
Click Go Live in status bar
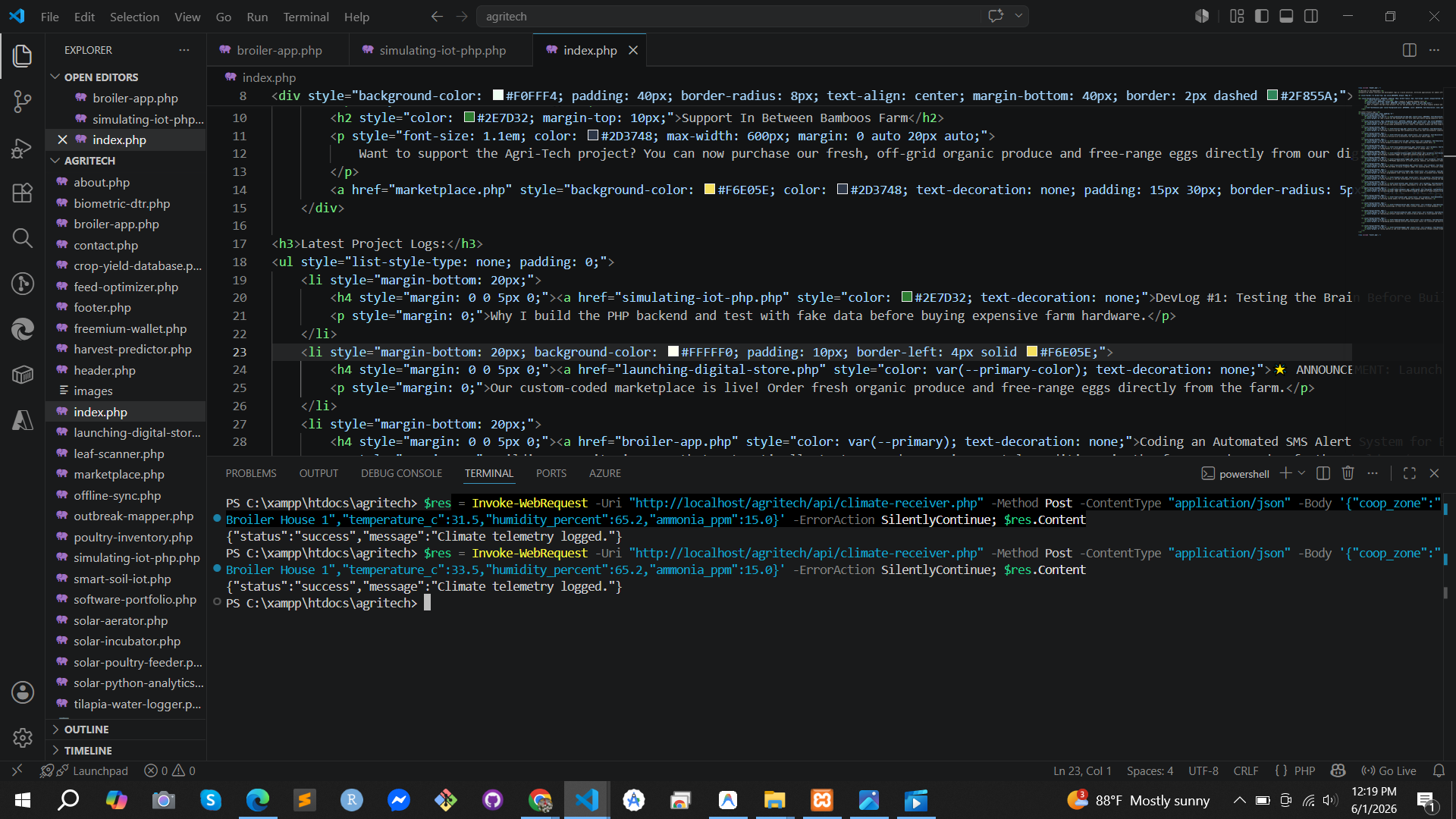[1389, 770]
